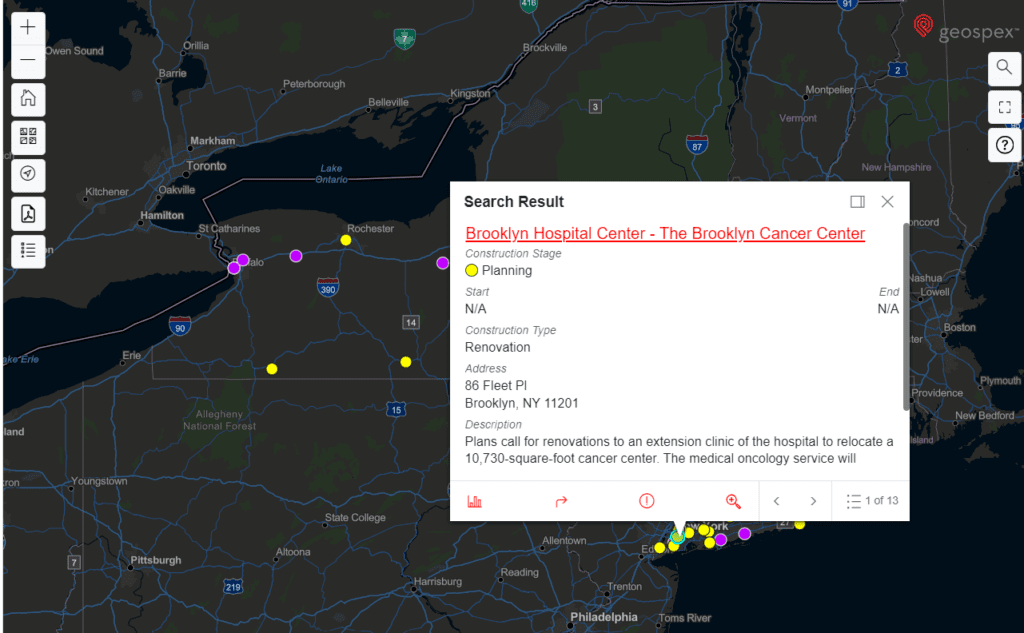The width and height of the screenshot is (1024, 633).
Task: Open Brooklyn Hospital Center project link
Action: click(665, 233)
